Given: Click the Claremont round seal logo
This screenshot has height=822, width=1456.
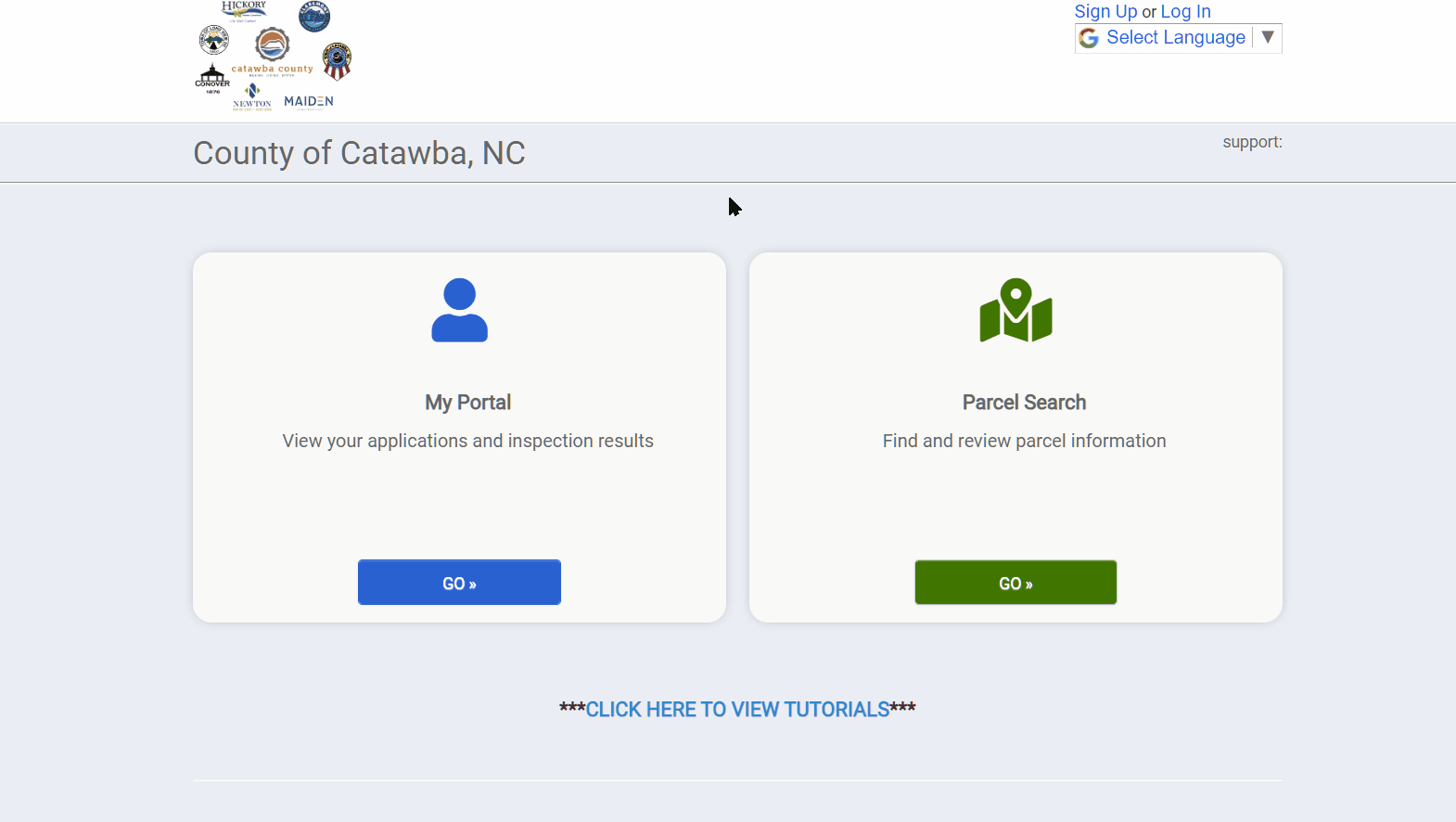Looking at the screenshot, I should 314,17.
